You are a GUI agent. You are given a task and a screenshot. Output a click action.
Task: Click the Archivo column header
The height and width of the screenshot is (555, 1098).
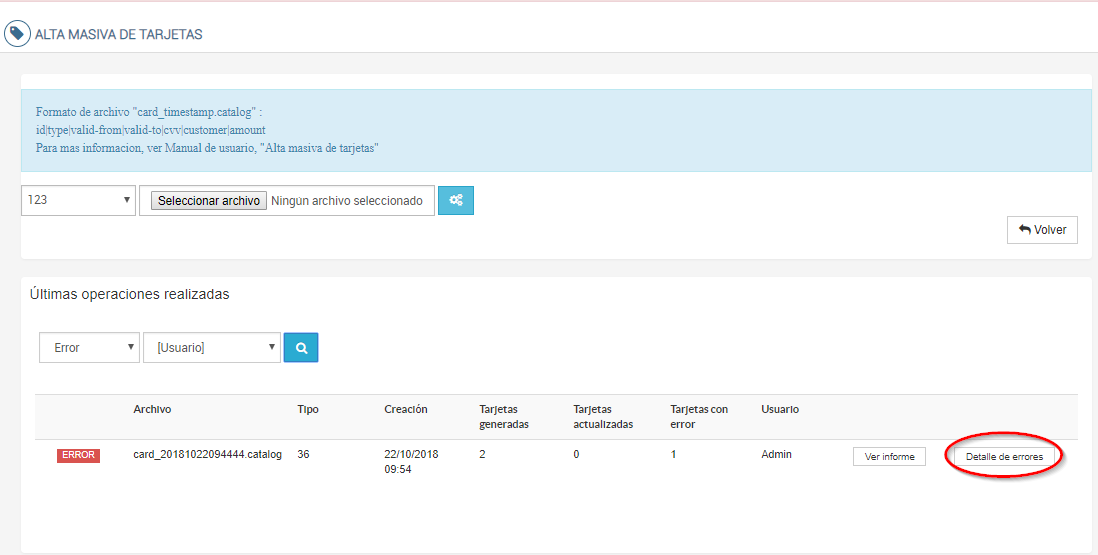152,409
